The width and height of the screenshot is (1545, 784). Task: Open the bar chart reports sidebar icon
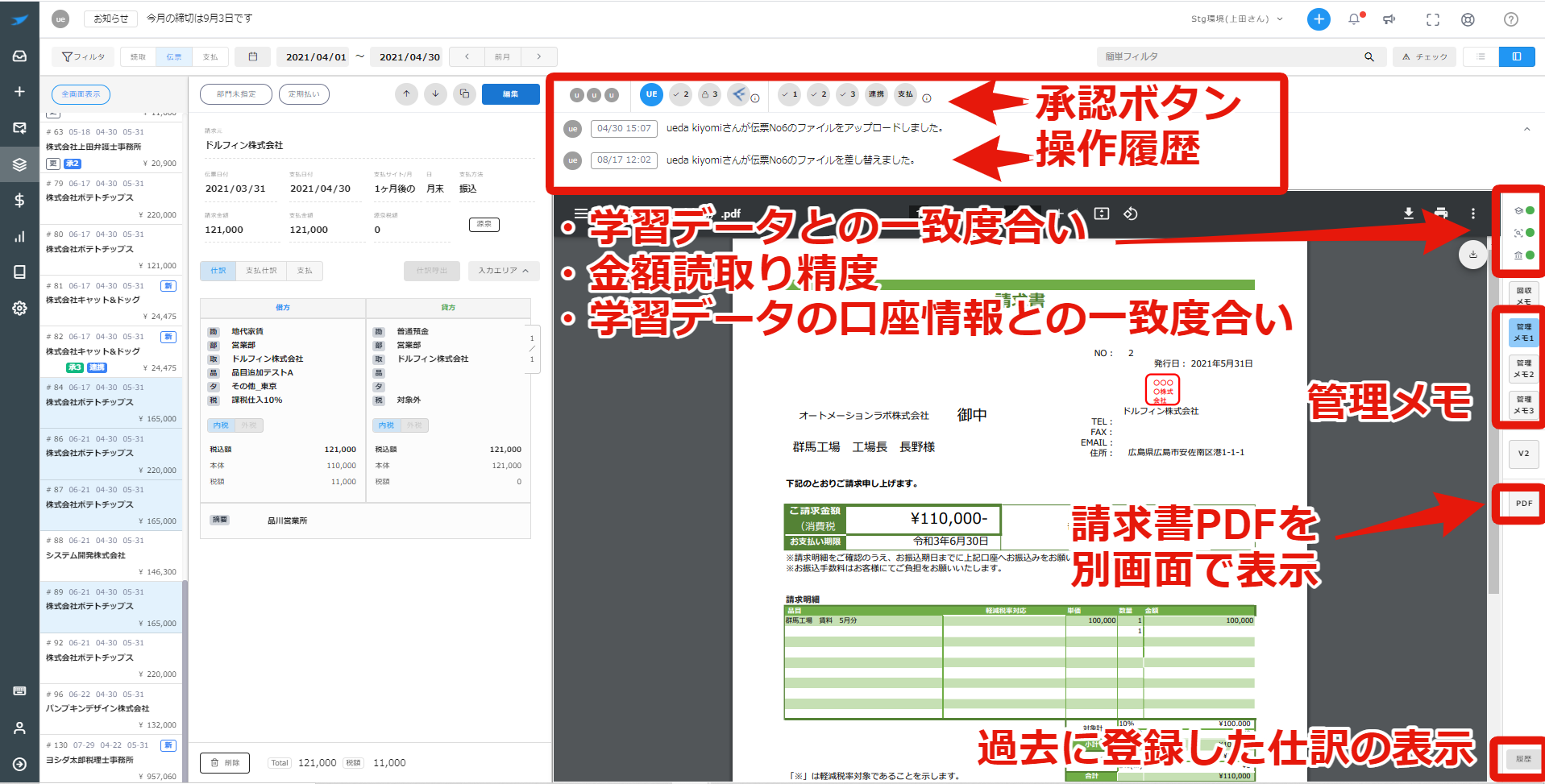19,236
